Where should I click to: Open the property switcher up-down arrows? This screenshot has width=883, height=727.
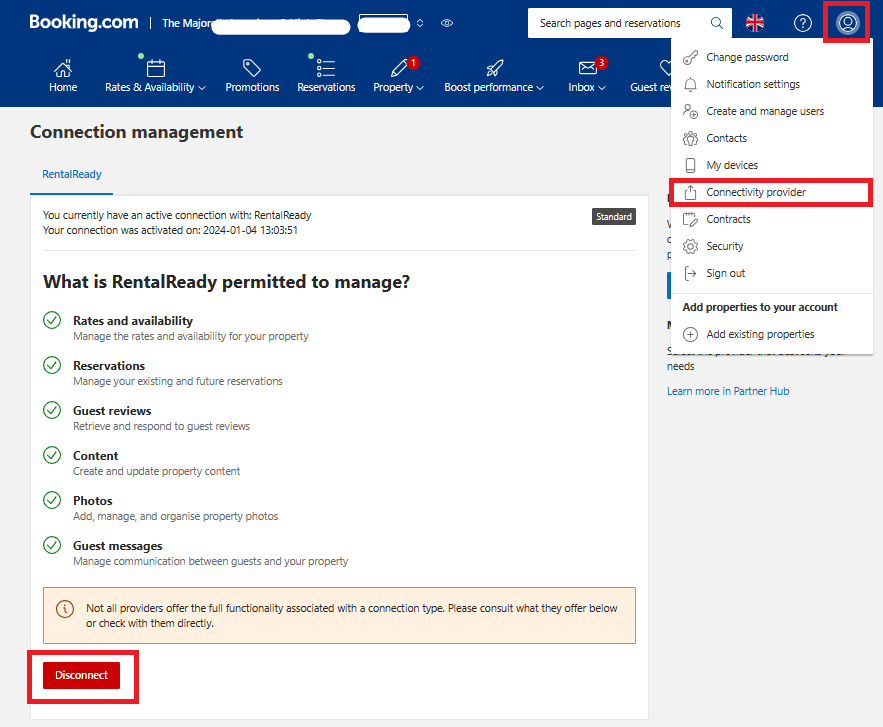pyautogui.click(x=420, y=23)
